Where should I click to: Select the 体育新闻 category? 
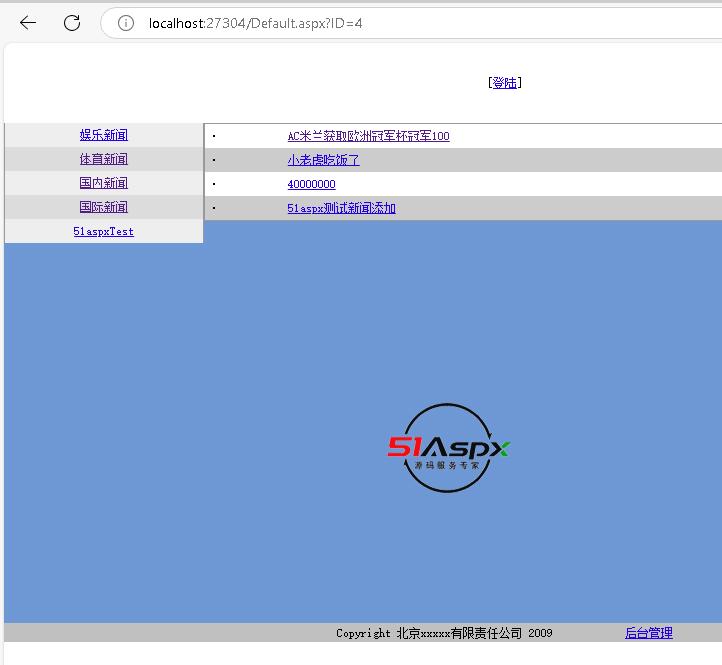(x=104, y=159)
